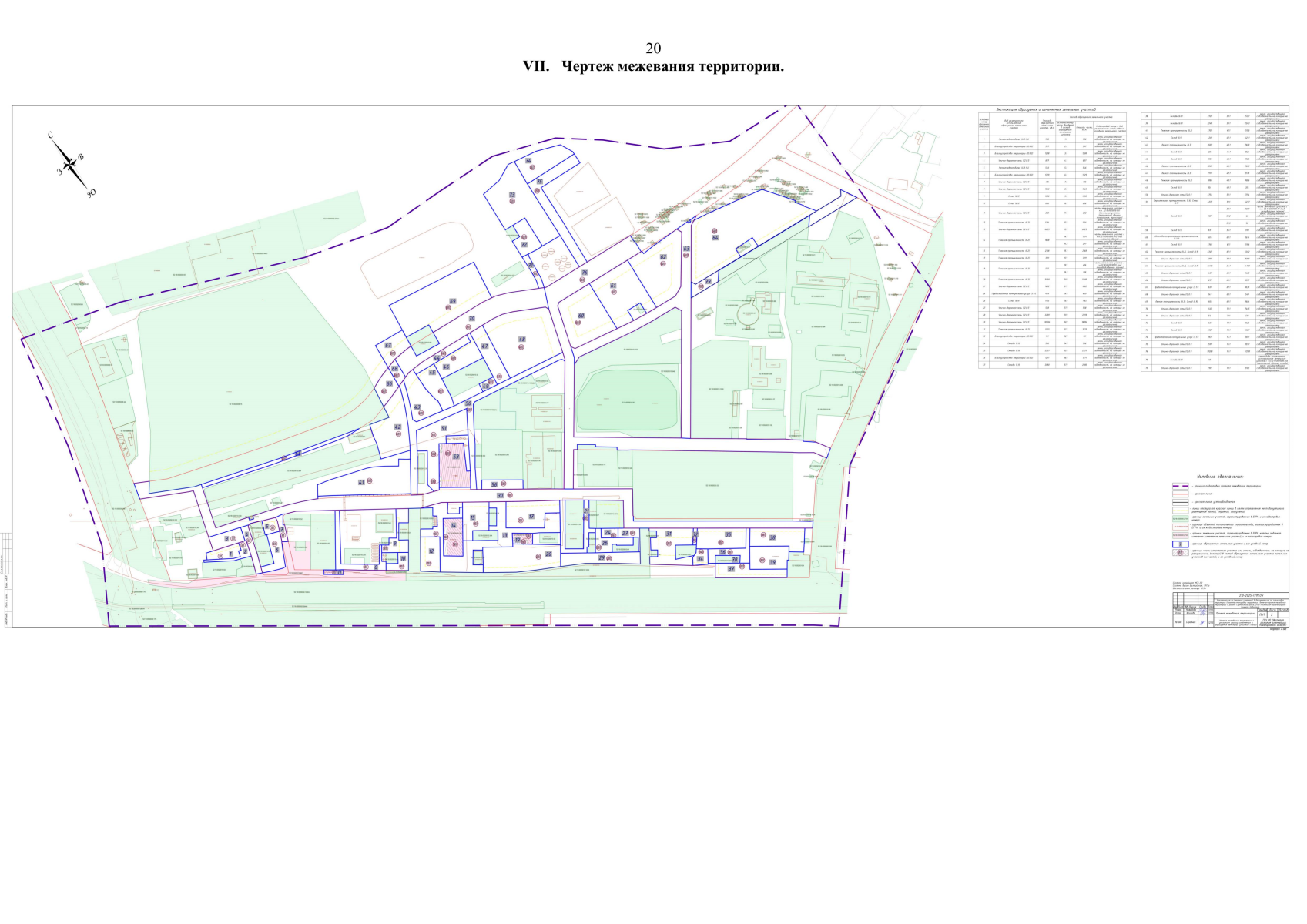The image size is (1307, 924).
Task: Click parcel number 56 on the map
Action: click(494, 485)
